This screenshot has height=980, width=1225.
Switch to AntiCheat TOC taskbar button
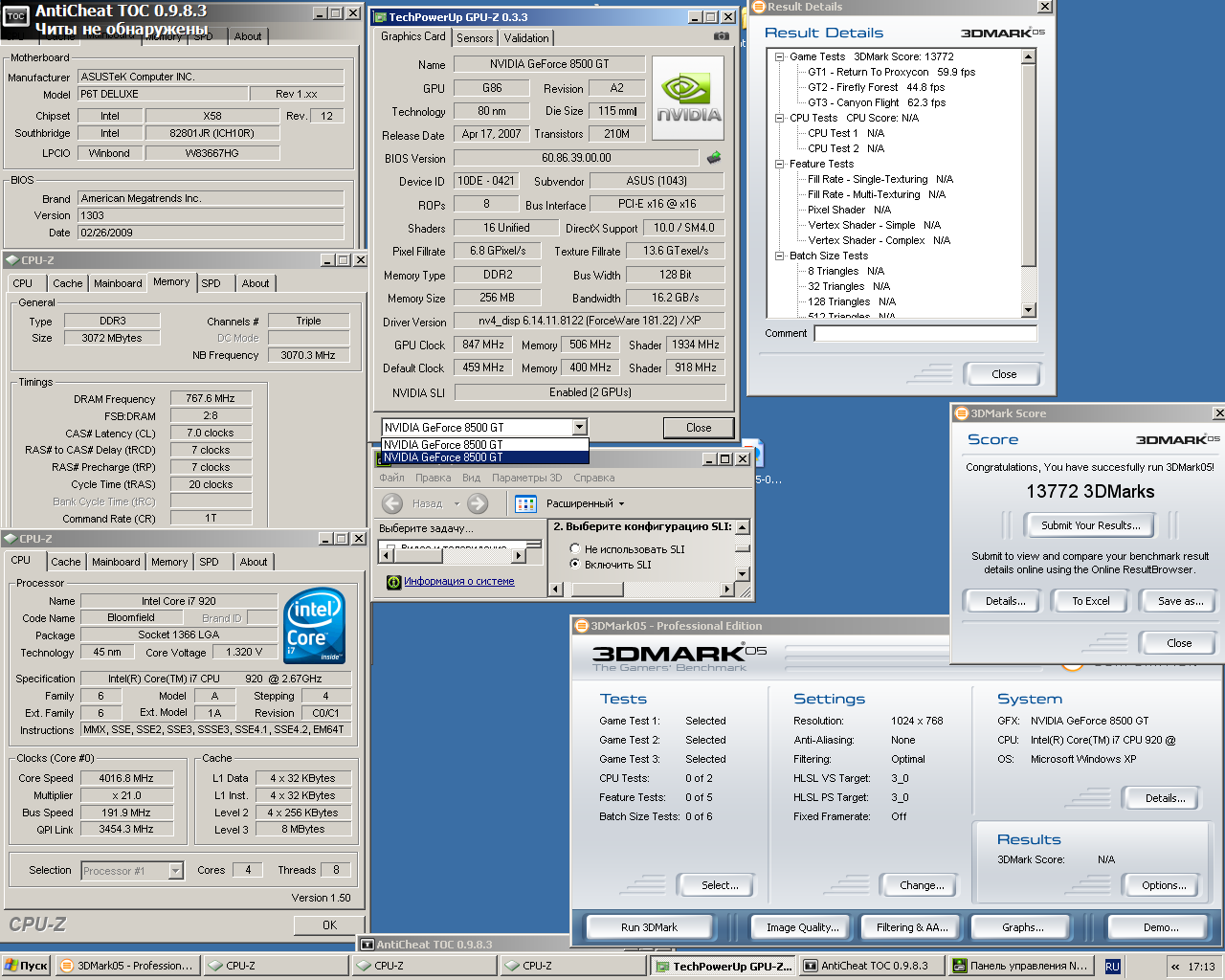click(872, 966)
